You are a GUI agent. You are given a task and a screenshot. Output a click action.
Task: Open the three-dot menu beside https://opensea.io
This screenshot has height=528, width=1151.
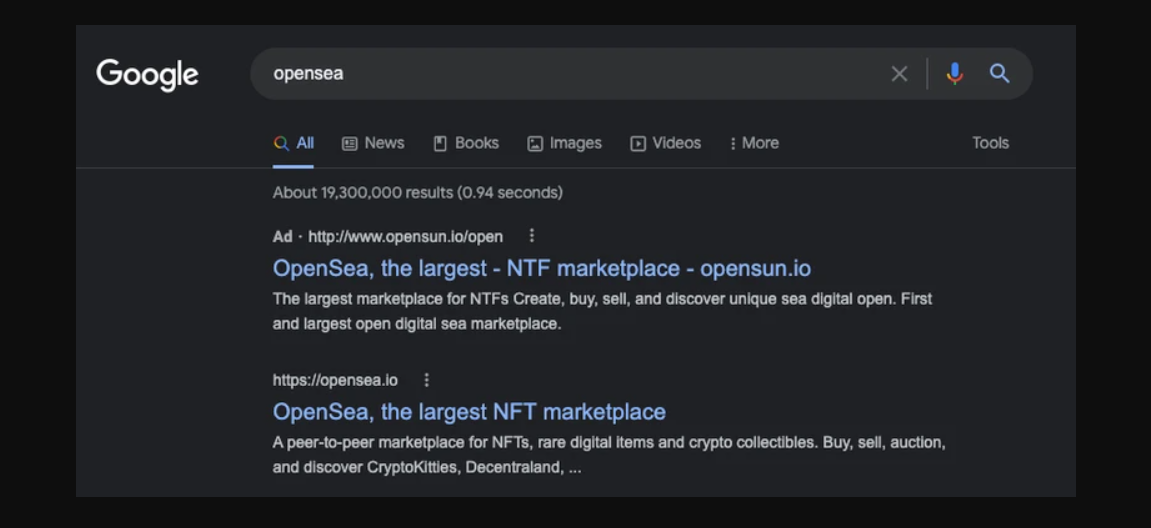point(426,380)
